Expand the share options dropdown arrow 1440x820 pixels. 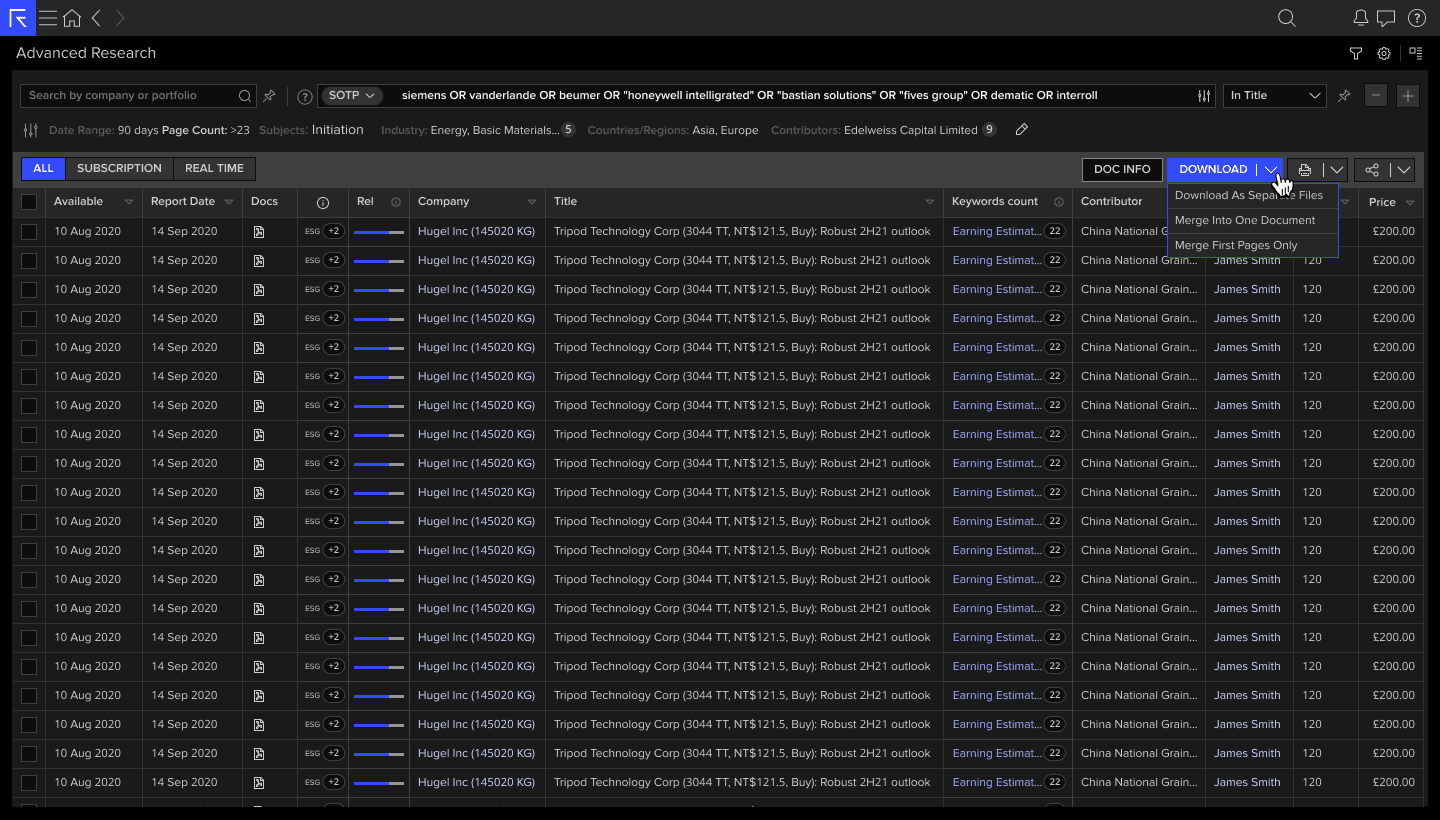point(1404,170)
